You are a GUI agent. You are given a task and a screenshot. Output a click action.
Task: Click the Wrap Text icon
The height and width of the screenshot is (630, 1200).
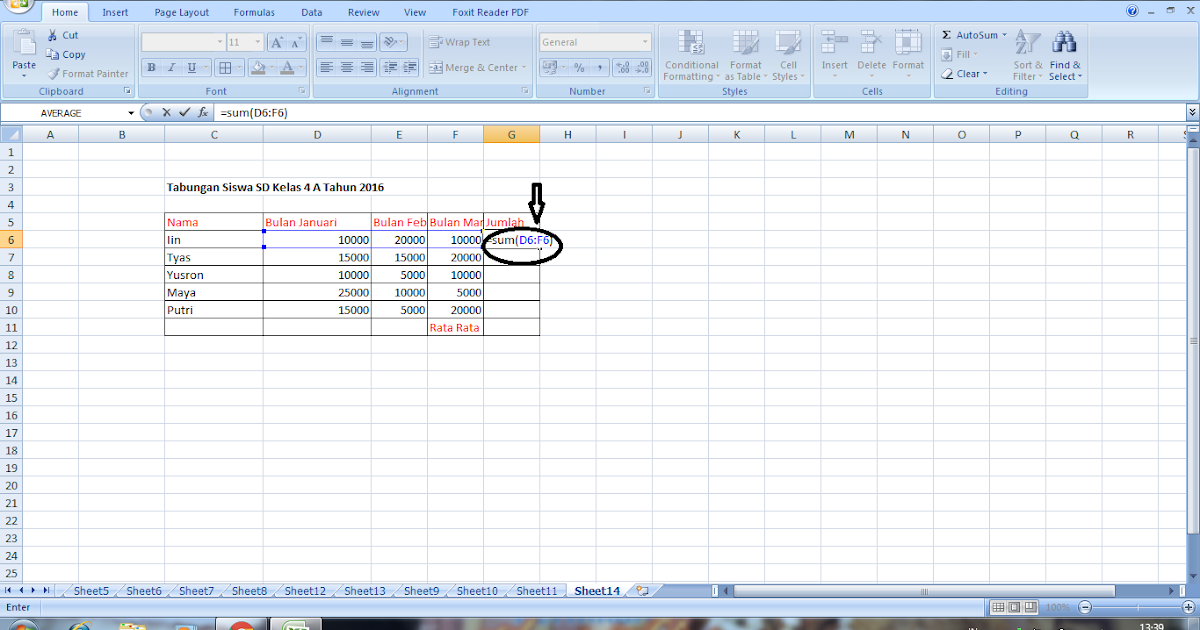(x=437, y=41)
